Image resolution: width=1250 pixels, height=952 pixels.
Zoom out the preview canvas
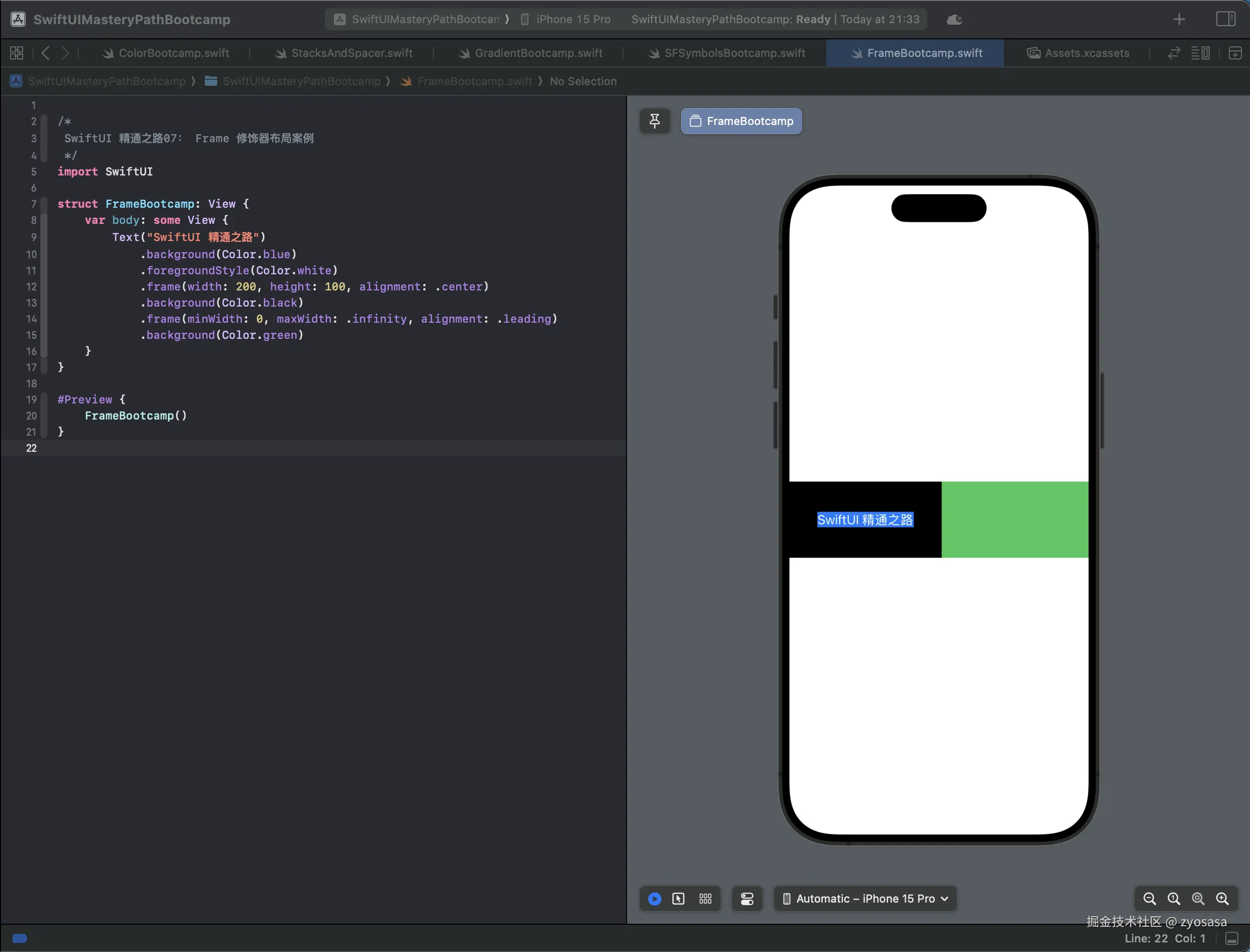click(x=1149, y=898)
